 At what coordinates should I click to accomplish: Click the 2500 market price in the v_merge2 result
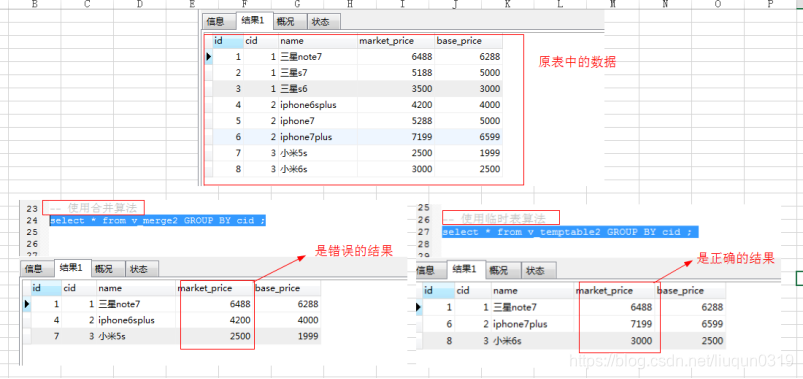tap(216, 336)
